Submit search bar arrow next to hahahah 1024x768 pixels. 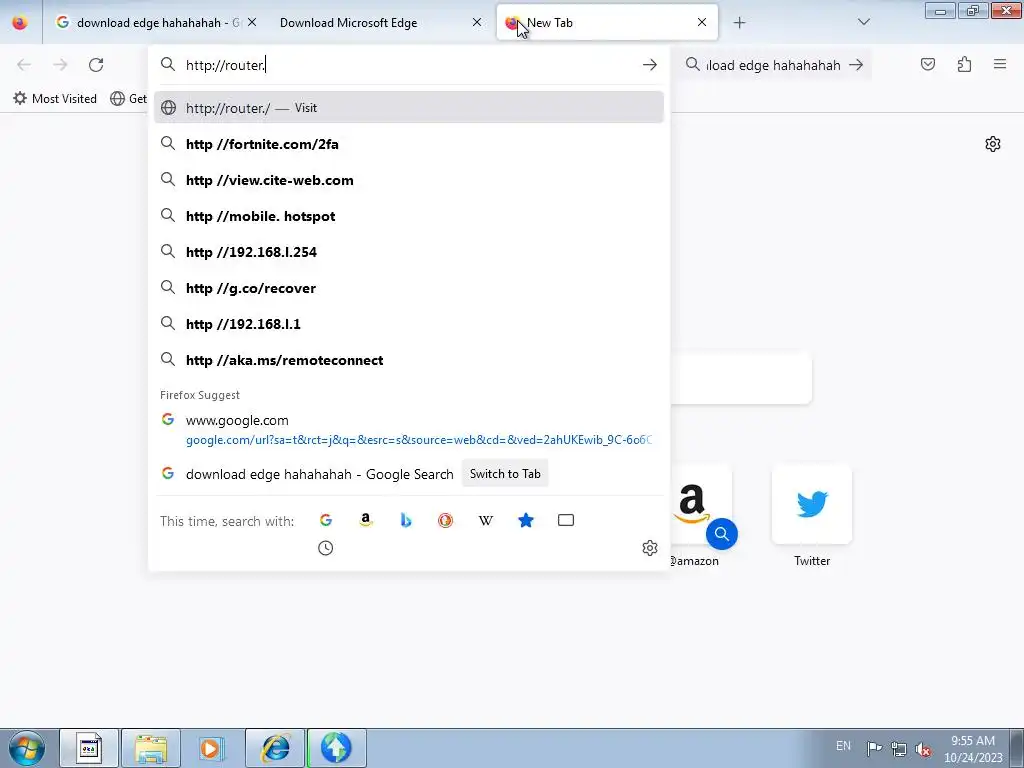tap(856, 65)
